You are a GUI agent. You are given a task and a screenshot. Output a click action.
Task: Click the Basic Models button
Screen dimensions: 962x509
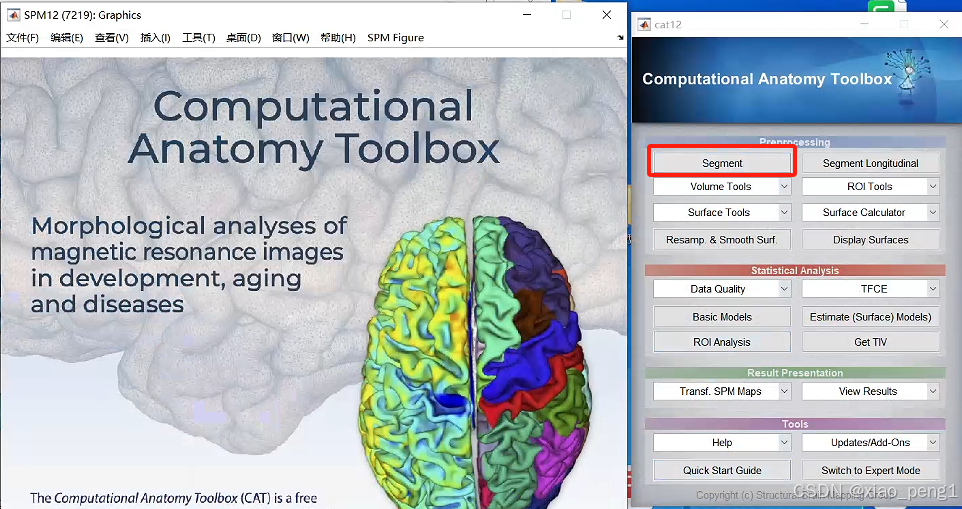(722, 317)
